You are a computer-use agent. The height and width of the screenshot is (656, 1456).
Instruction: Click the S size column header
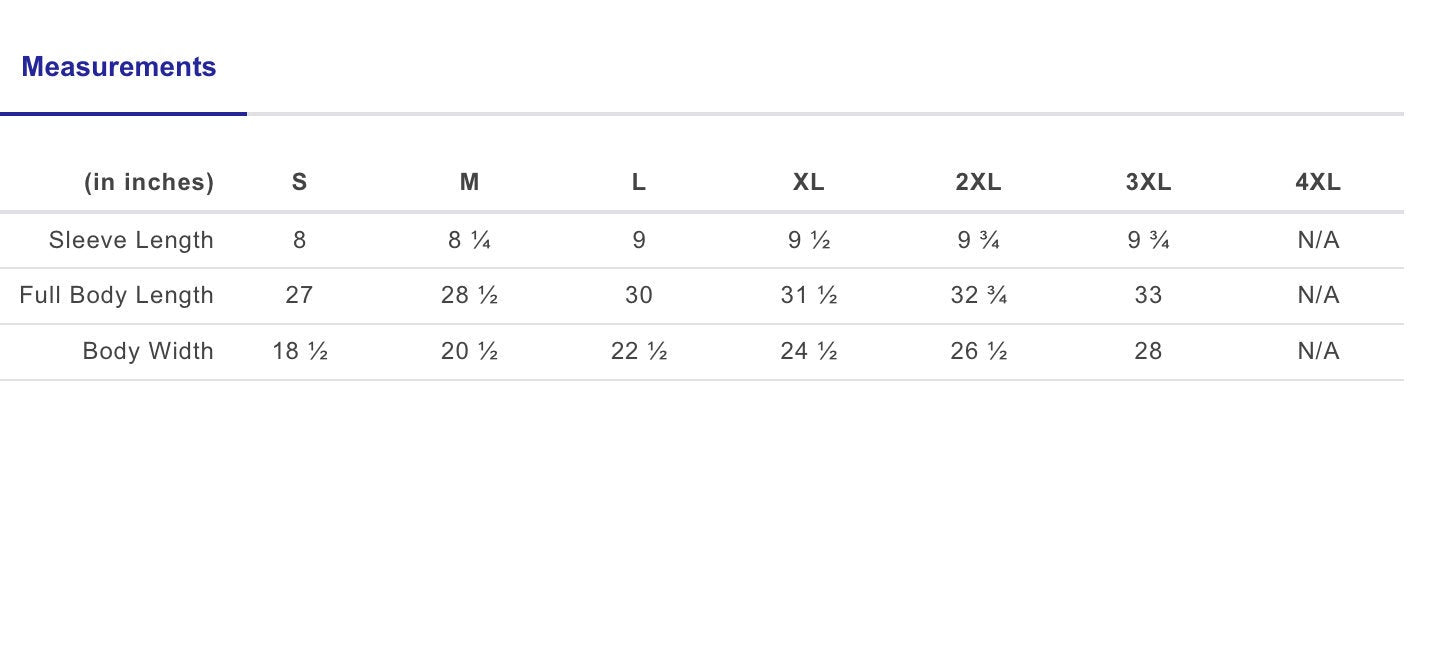[299, 182]
